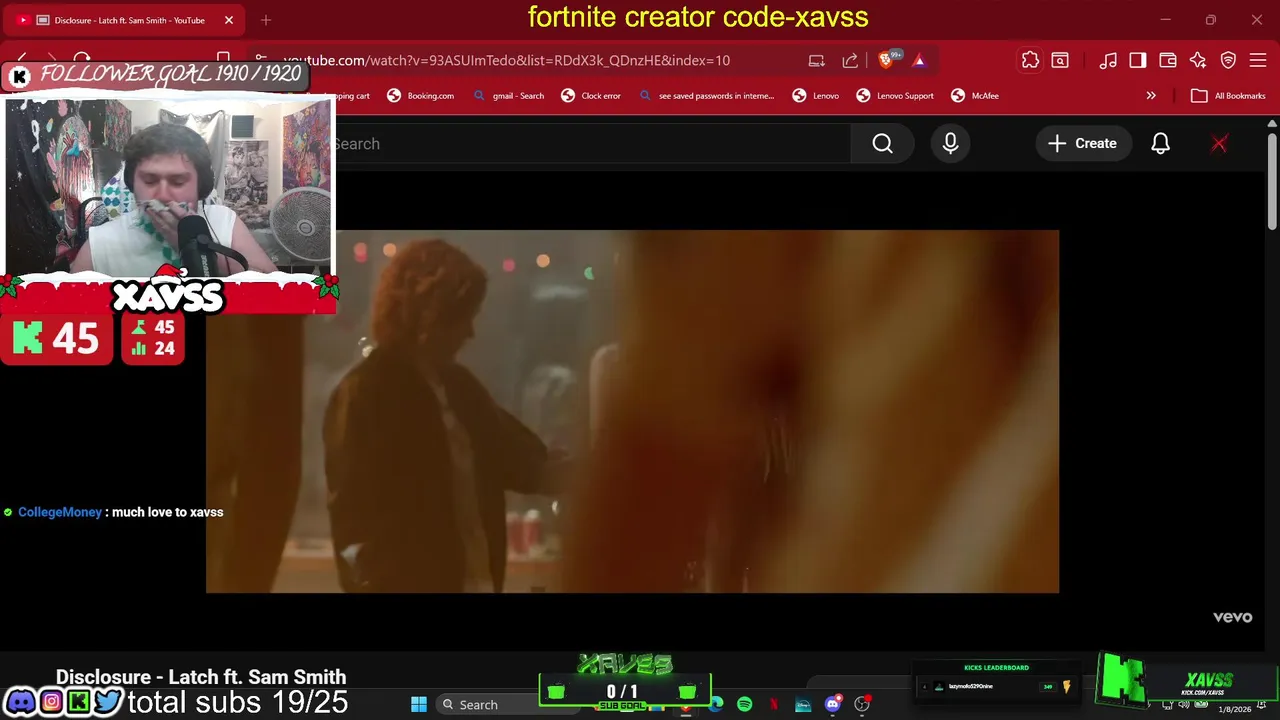
Task: Open Disney+ from the taskbar
Action: (x=803, y=704)
